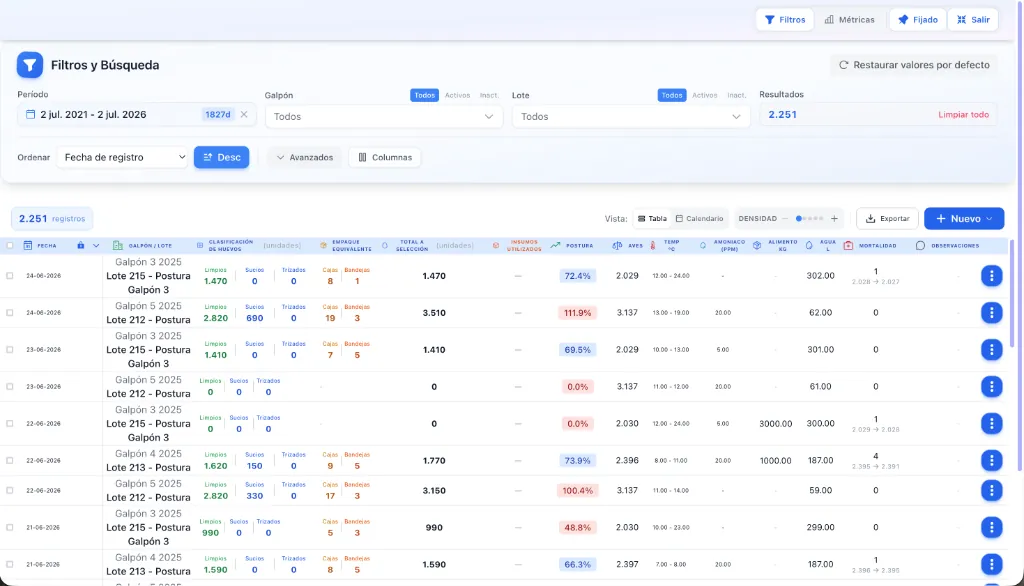
Task: Tick the select-all checkbox in table header
Action: 10,246
